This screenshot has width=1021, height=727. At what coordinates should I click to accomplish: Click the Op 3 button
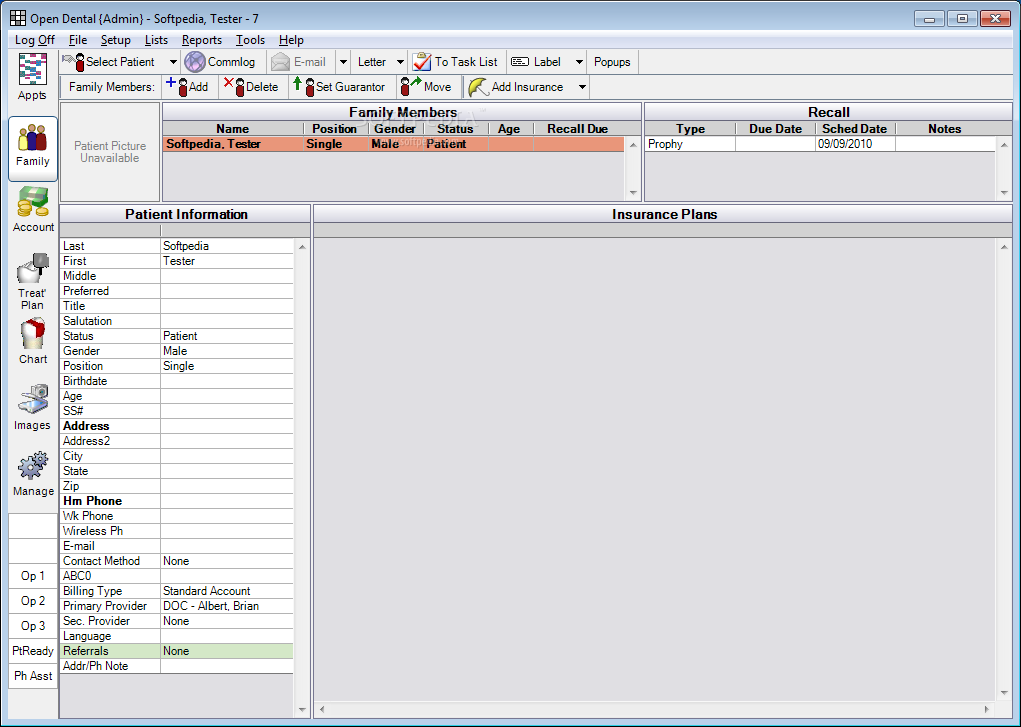(x=33, y=625)
